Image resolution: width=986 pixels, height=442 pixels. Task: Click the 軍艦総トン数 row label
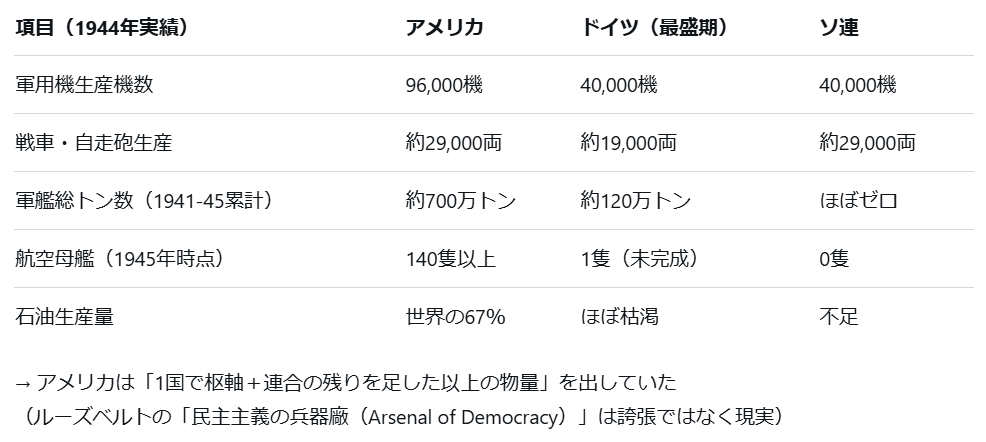[x=144, y=201]
